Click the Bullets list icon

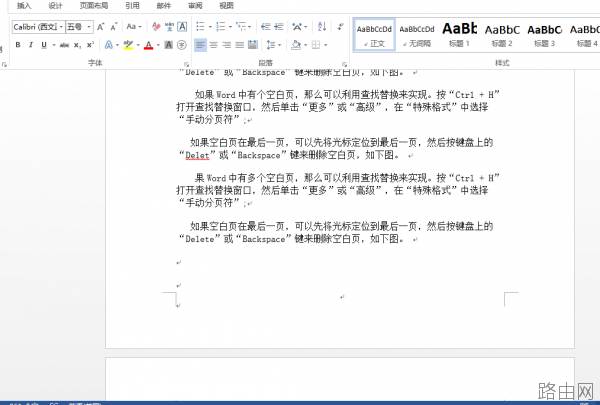point(200,26)
